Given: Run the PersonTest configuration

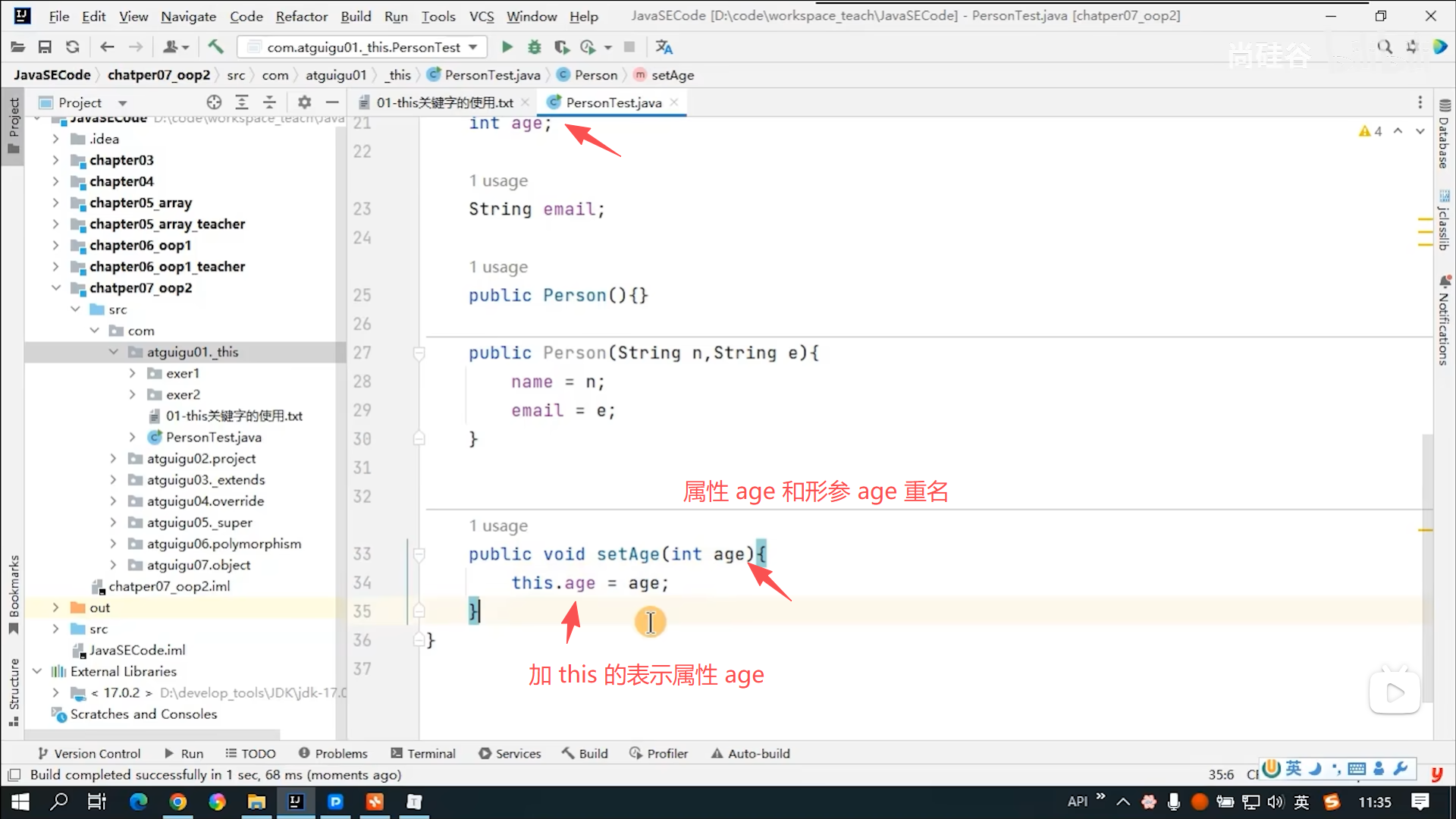Looking at the screenshot, I should click(507, 47).
